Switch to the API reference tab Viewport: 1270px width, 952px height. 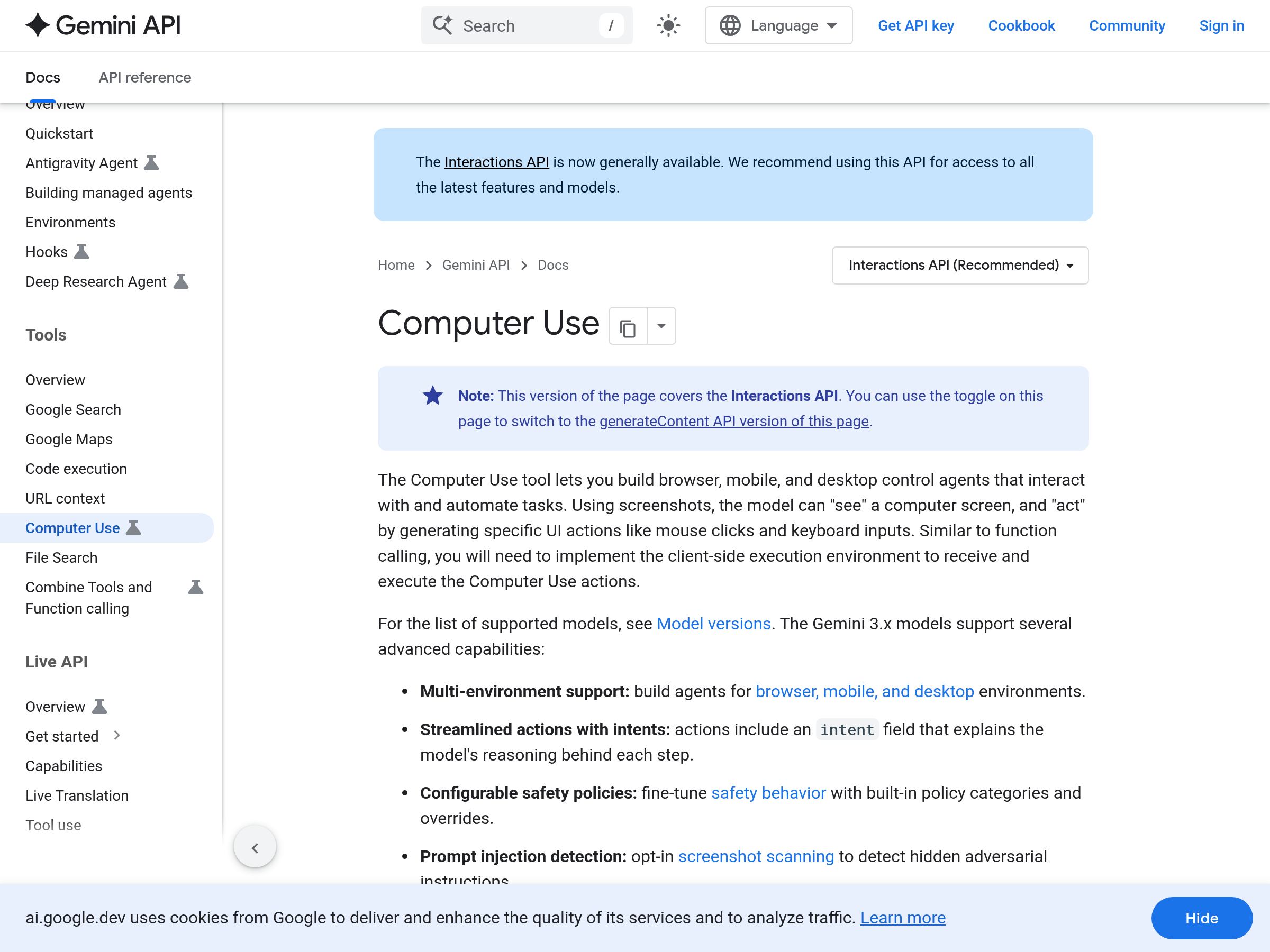point(144,77)
